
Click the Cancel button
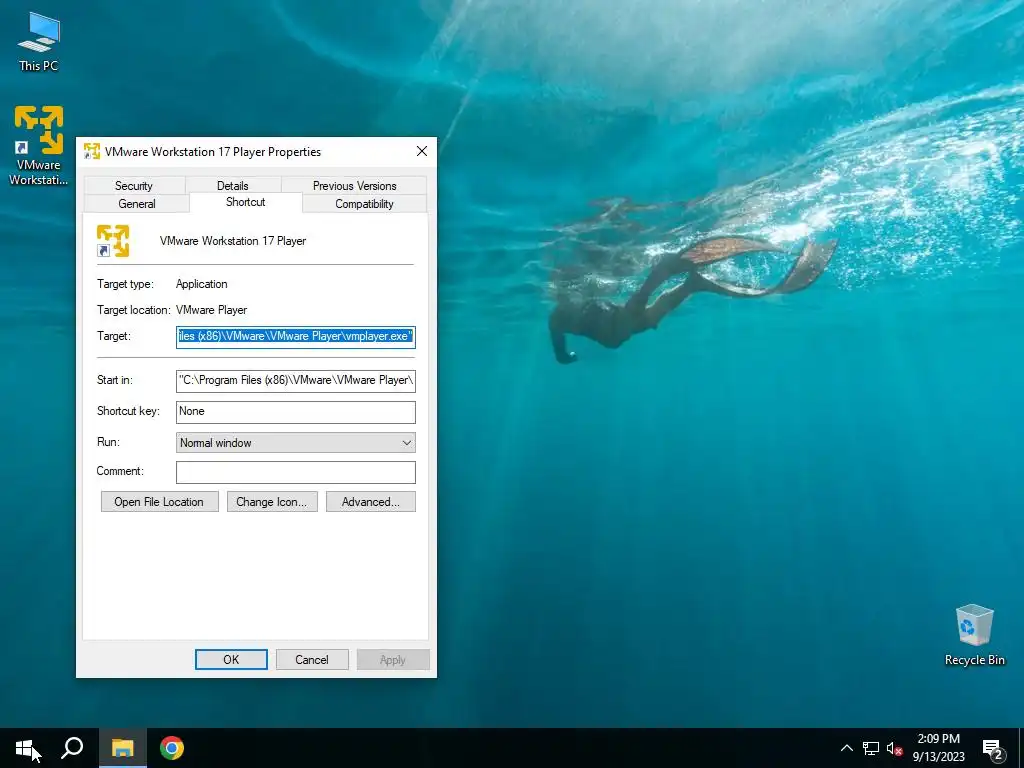coord(312,660)
